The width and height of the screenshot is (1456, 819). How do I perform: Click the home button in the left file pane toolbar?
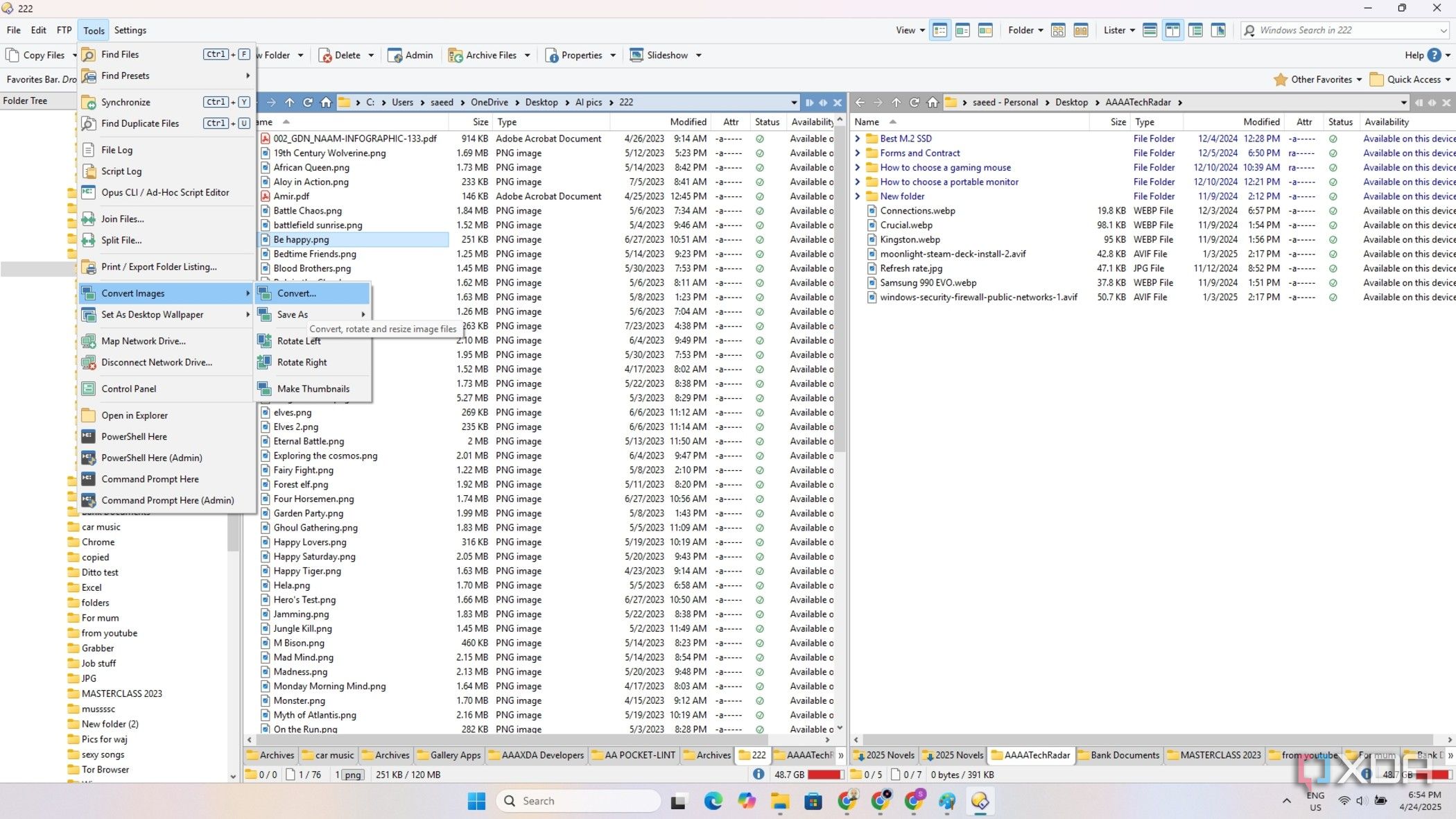[326, 103]
